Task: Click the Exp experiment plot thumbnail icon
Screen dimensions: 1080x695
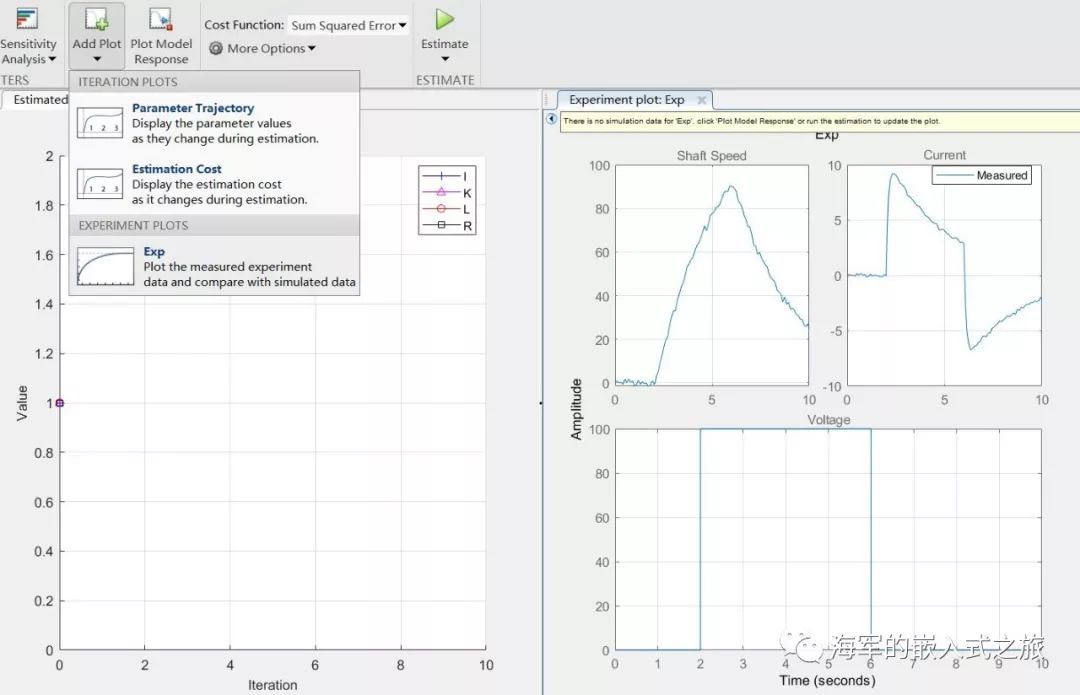Action: [x=105, y=267]
